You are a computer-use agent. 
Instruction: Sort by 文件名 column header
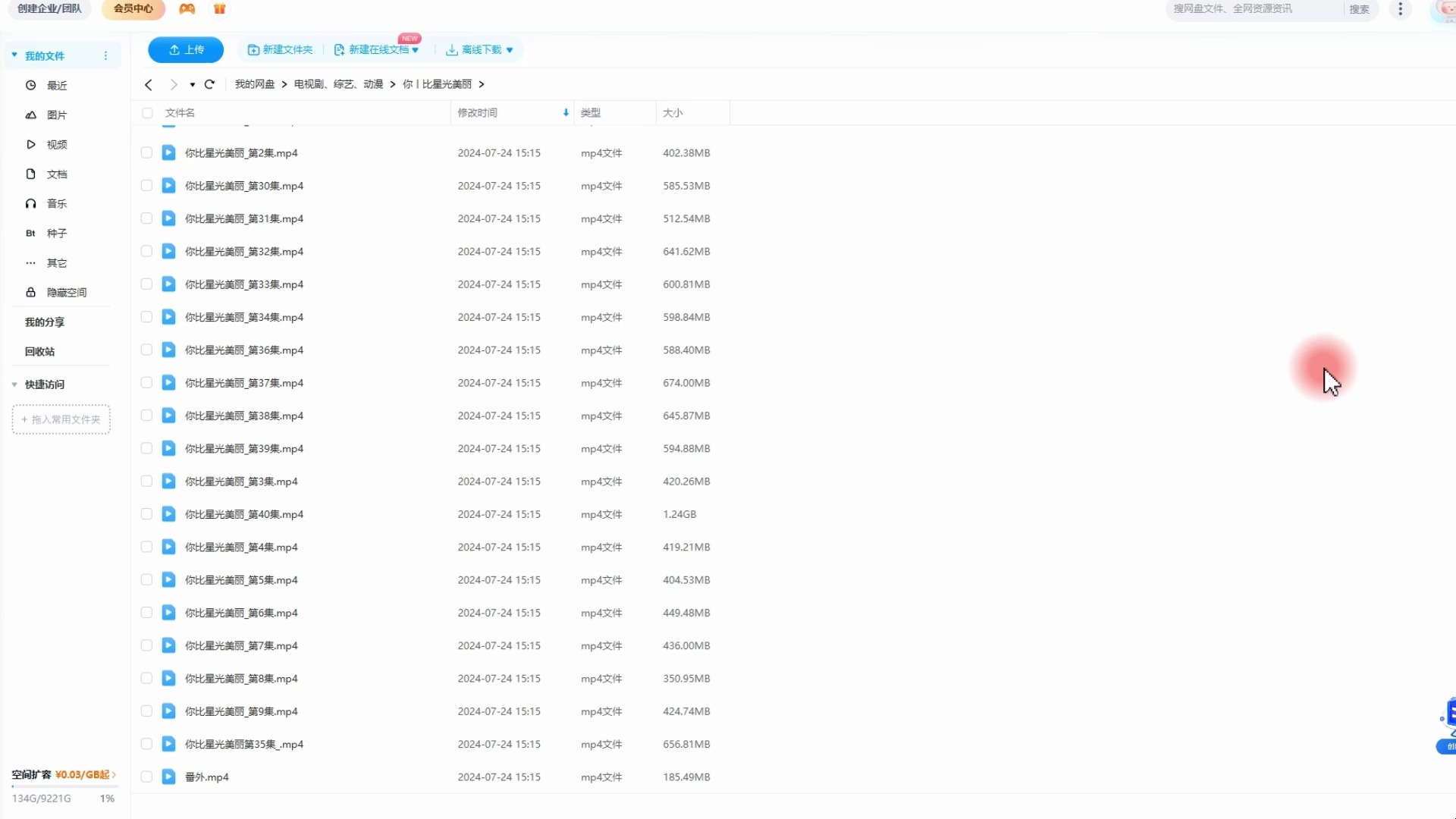[180, 113]
